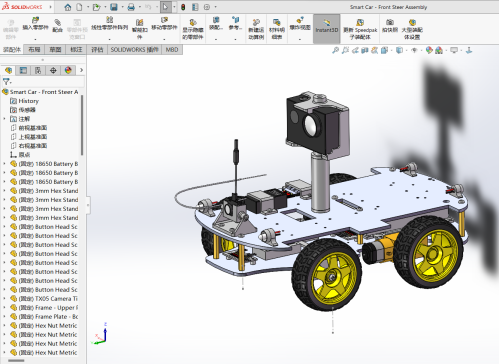The height and width of the screenshot is (364, 499).
Task: Select the Mate paperclip tool
Action: [57, 26]
